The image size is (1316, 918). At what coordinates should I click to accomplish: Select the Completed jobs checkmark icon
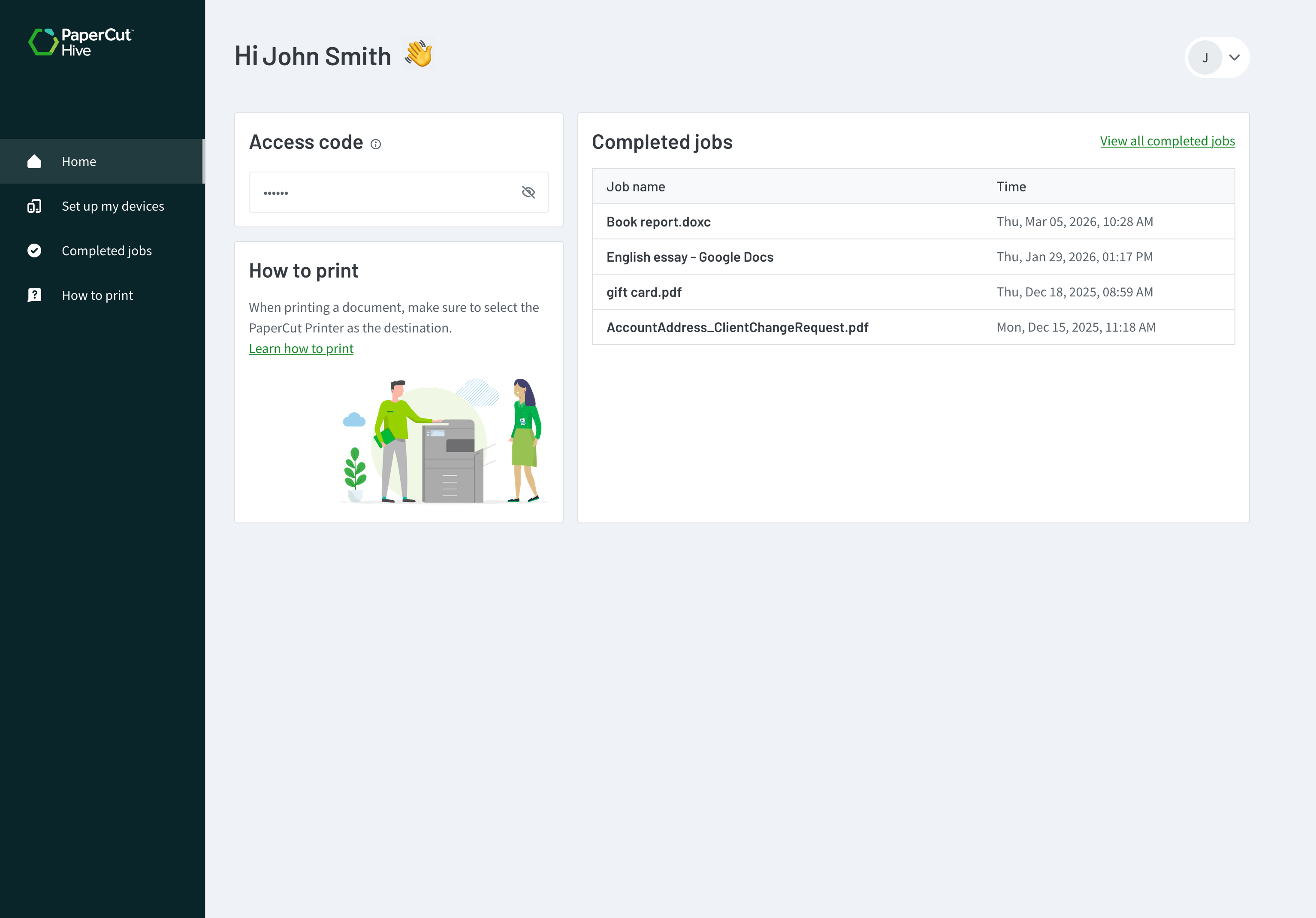click(x=34, y=250)
